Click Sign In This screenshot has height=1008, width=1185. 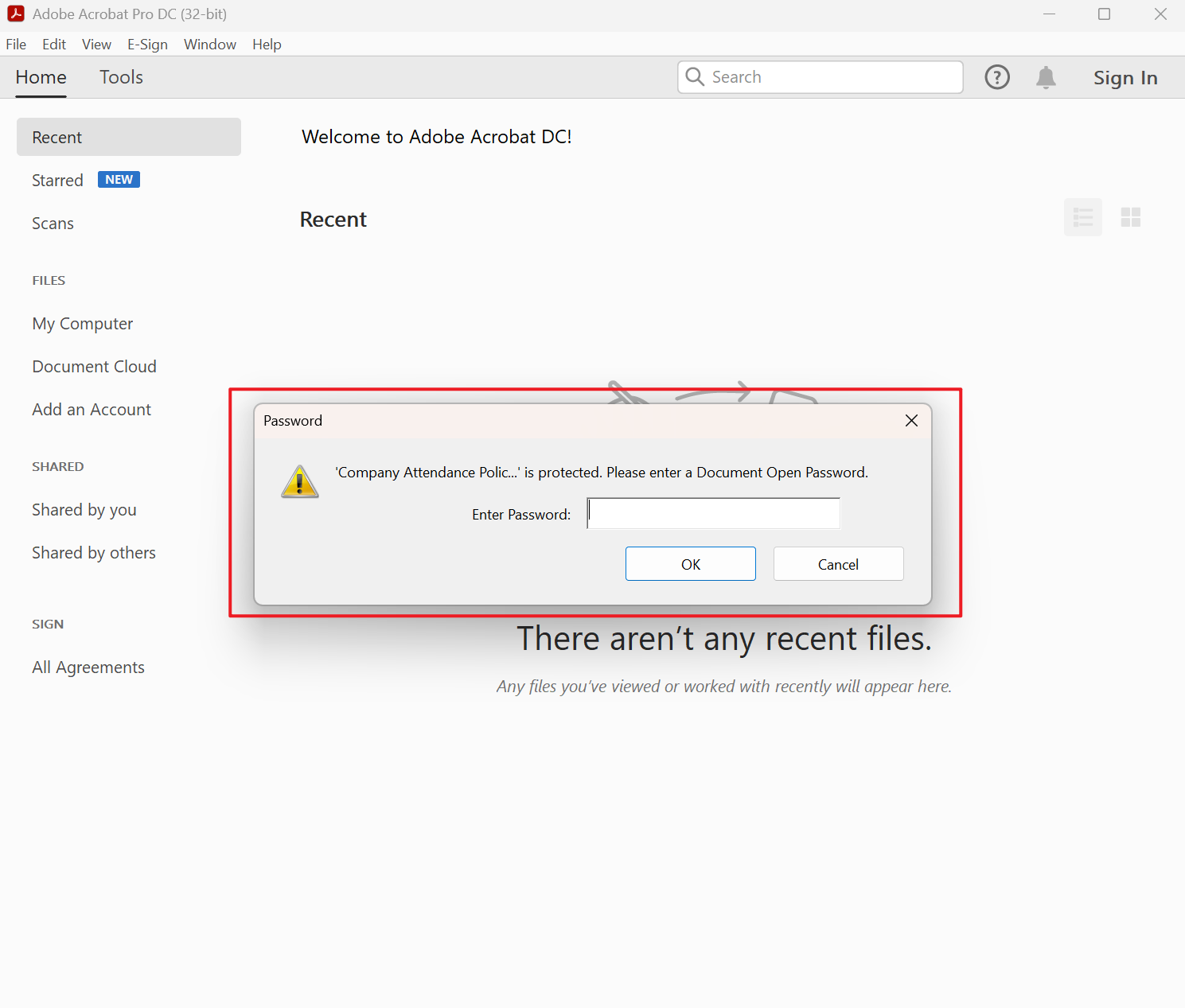pyautogui.click(x=1125, y=78)
